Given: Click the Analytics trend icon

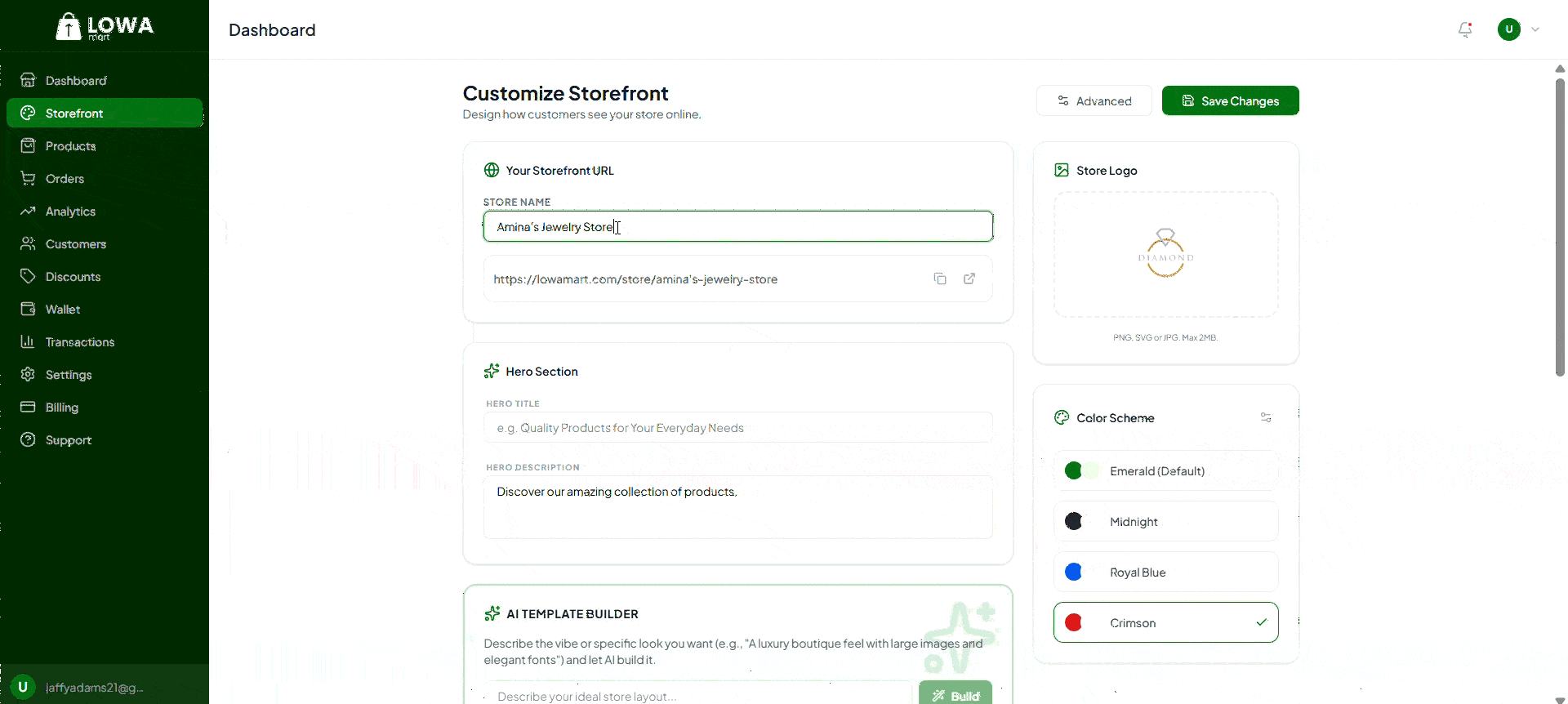Looking at the screenshot, I should tap(28, 211).
